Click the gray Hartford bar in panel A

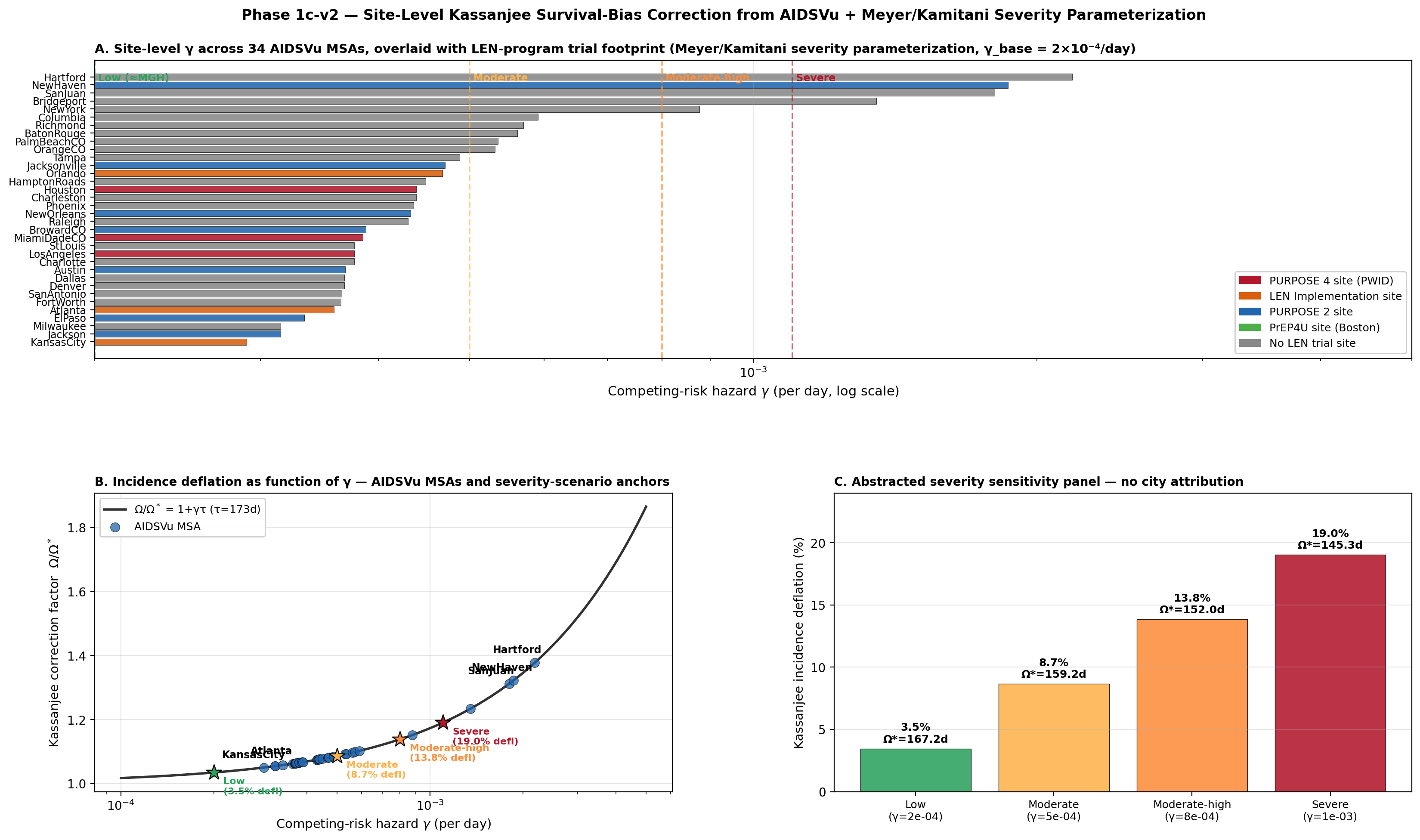[x=583, y=77]
